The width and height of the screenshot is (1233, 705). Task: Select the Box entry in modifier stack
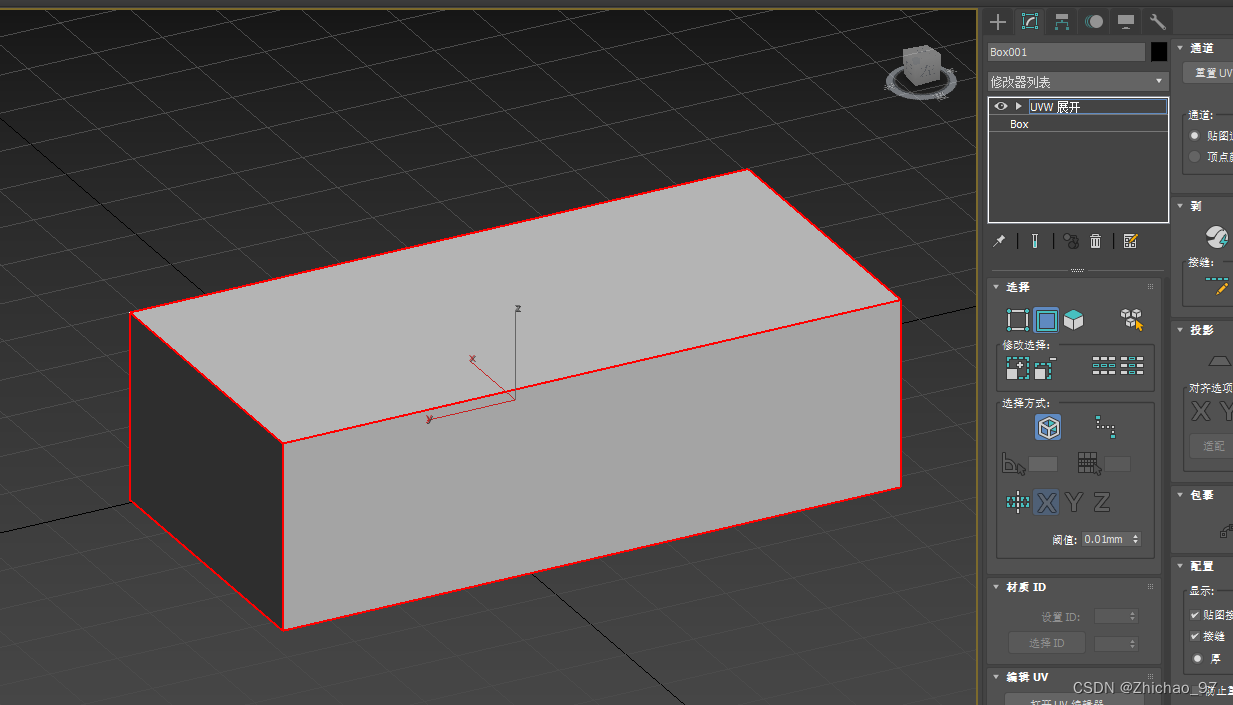(1019, 124)
